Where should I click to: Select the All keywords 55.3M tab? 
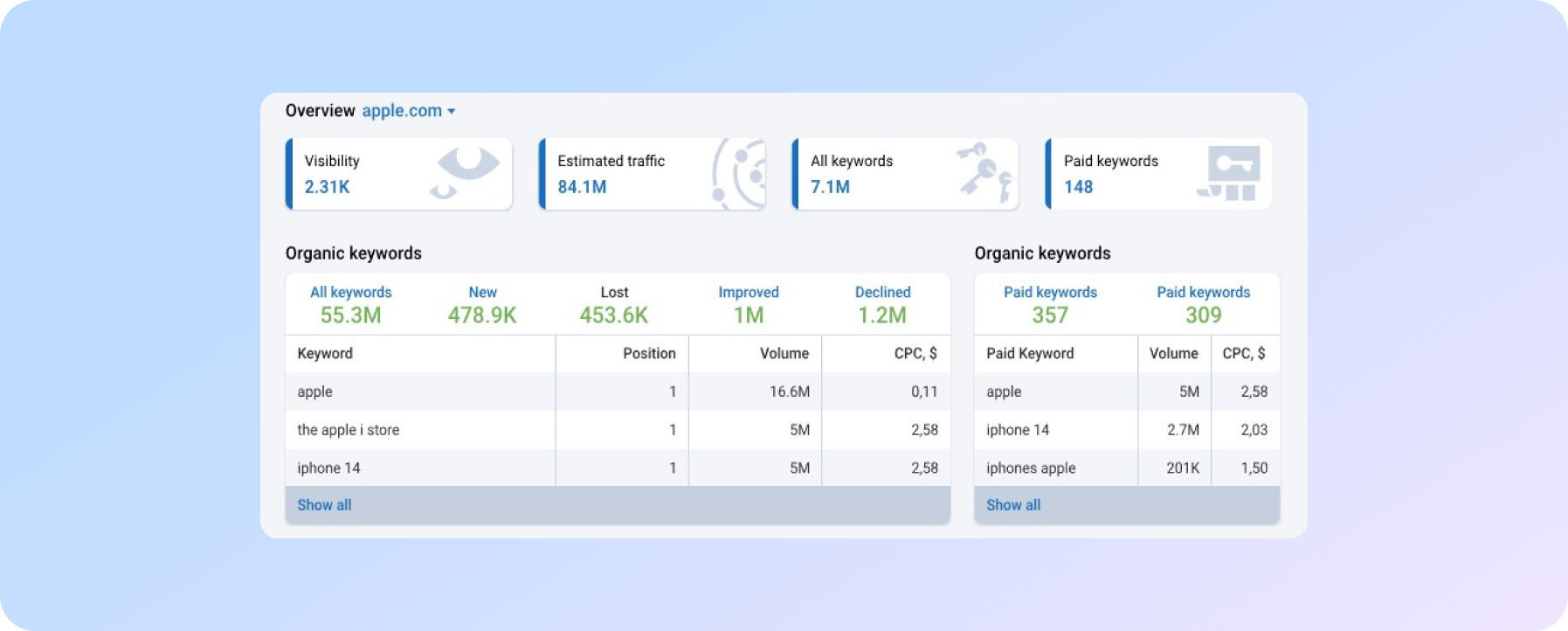350,304
